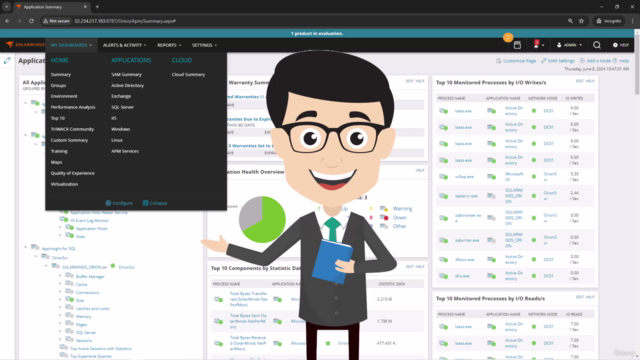Open Top Expensive Queries tree item
This screenshot has width=640, height=360.
(91, 356)
